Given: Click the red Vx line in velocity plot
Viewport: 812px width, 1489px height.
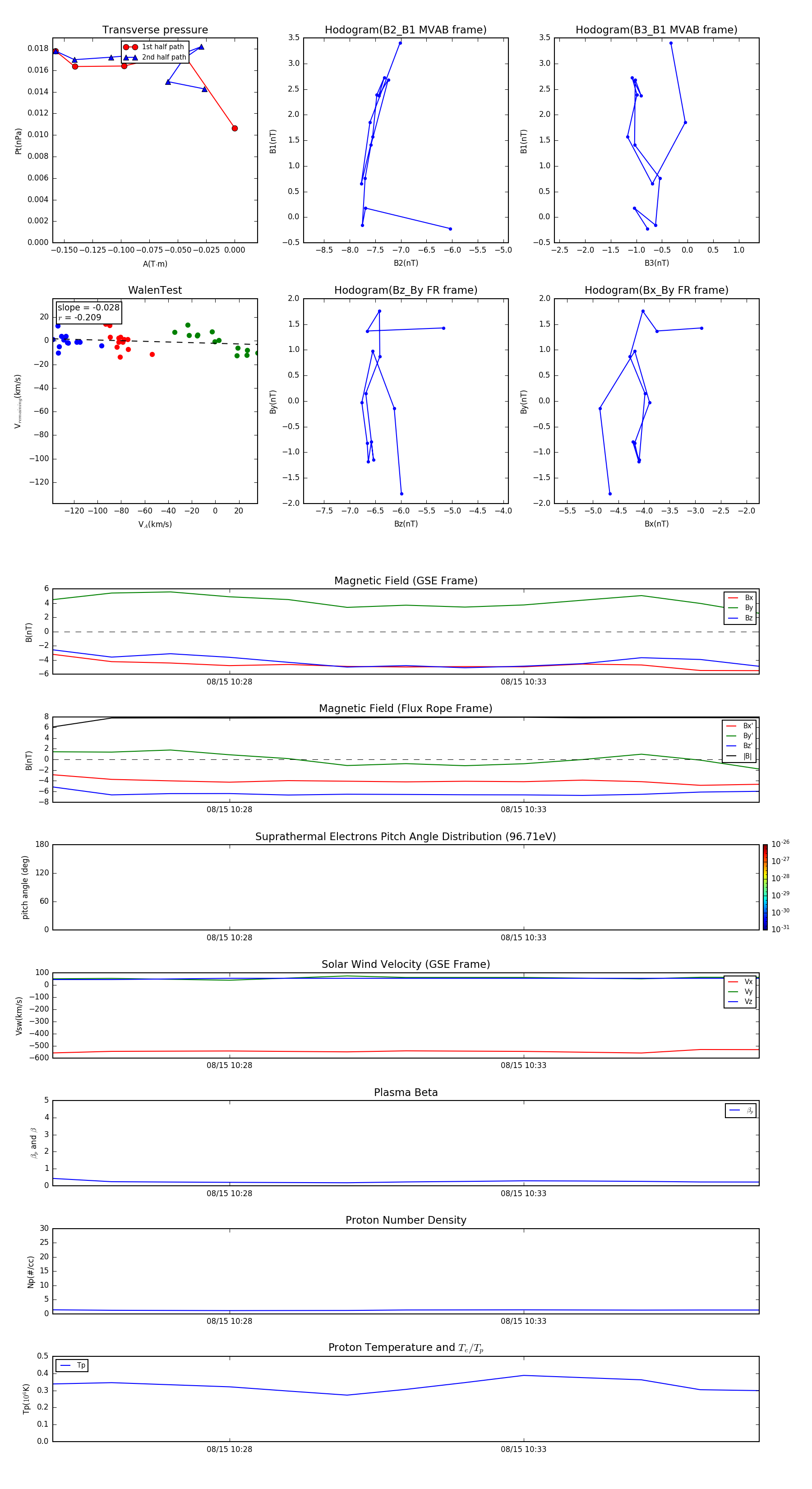Looking at the screenshot, I should 406,1051.
